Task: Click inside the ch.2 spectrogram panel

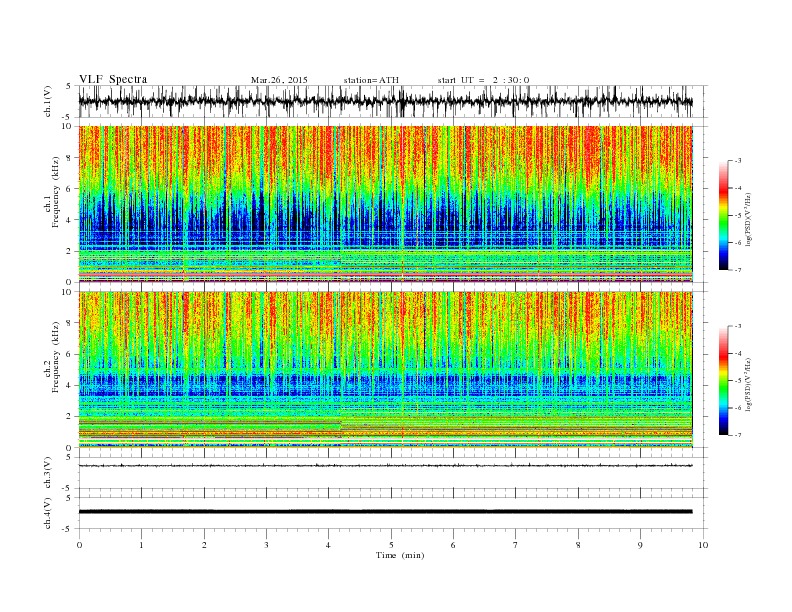Action: (385, 370)
